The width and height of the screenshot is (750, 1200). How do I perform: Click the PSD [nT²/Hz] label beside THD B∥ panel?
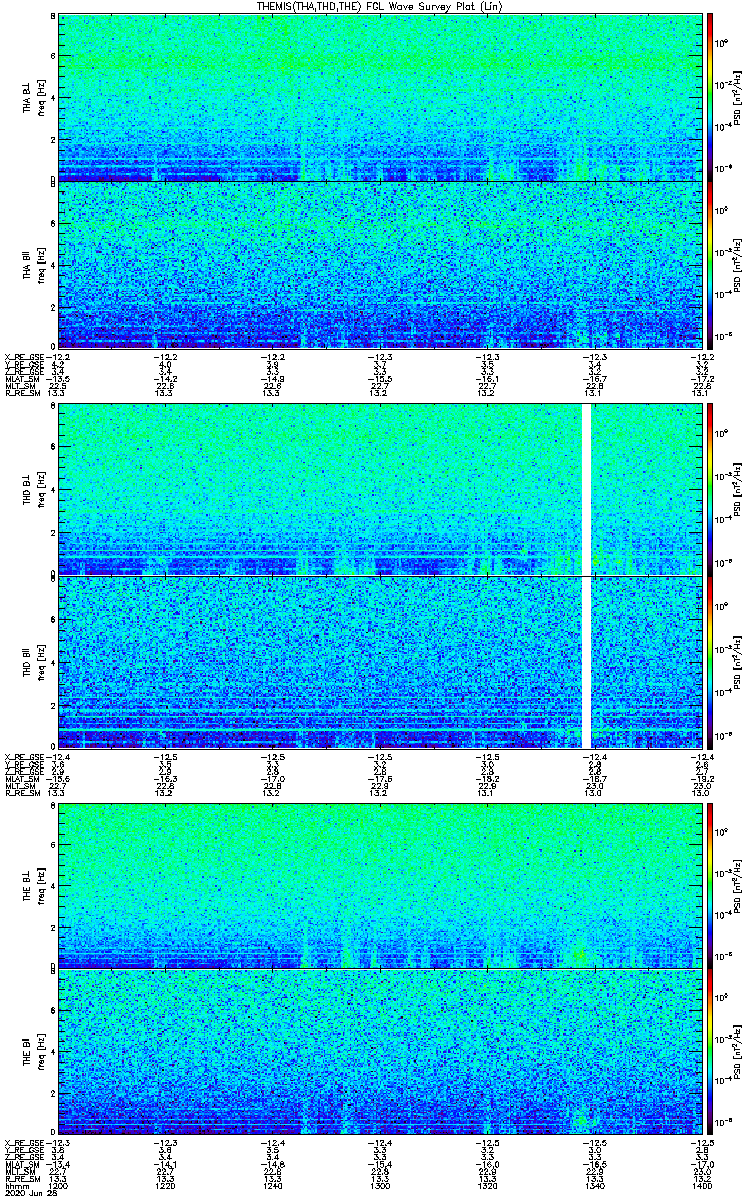pyautogui.click(x=738, y=662)
